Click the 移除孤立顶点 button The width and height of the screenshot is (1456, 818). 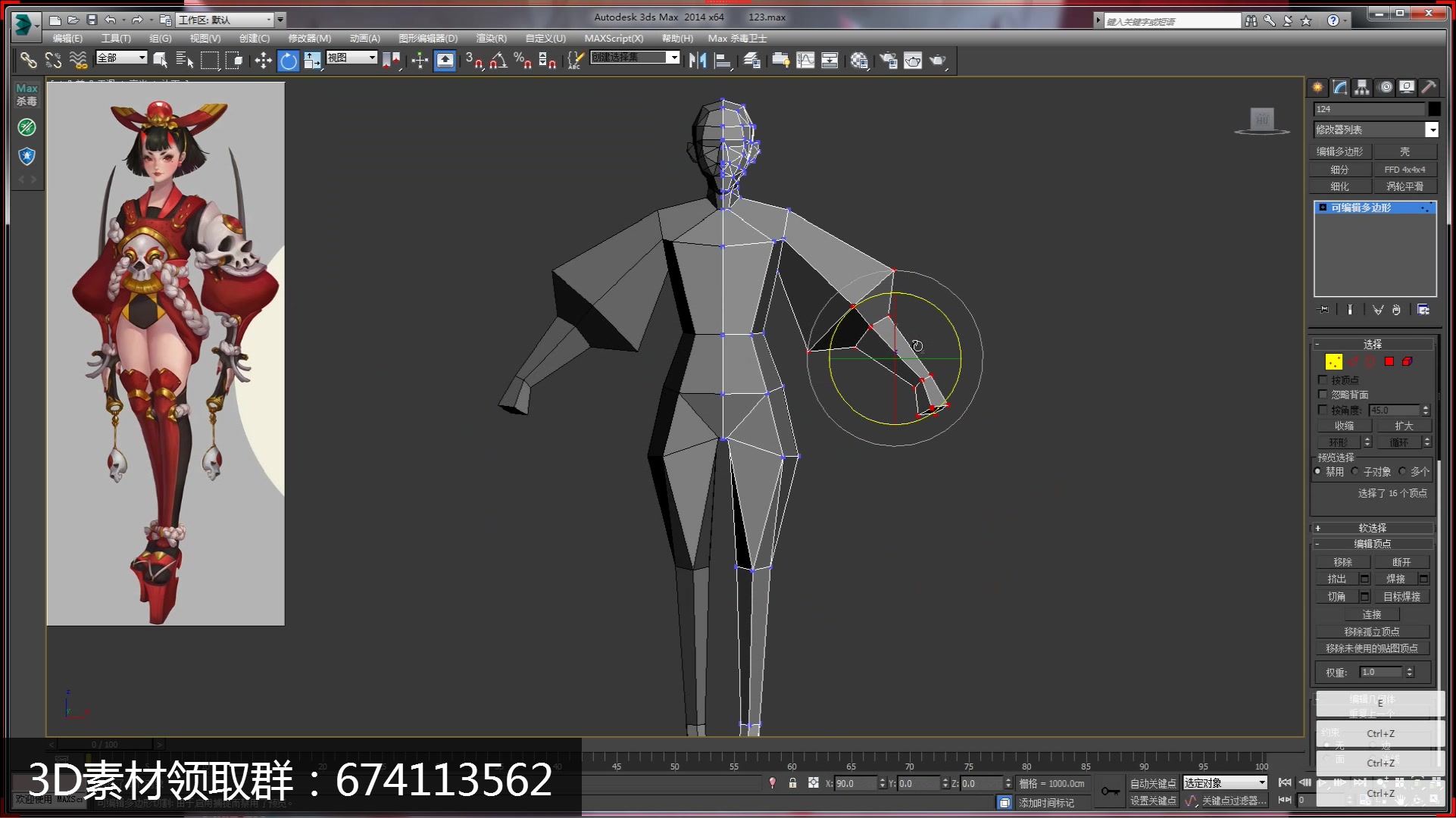point(1372,632)
